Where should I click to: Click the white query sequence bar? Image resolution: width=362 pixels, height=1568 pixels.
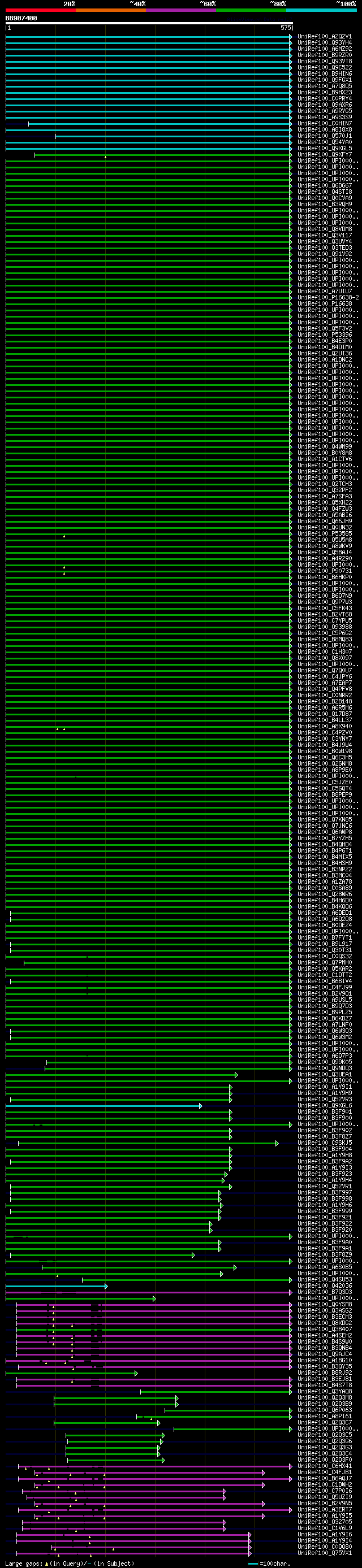click(149, 23)
